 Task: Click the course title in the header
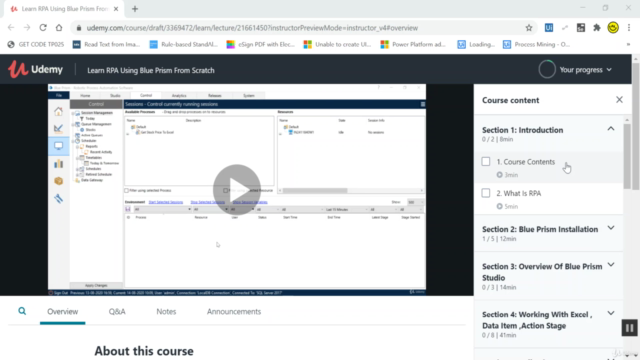click(151, 70)
